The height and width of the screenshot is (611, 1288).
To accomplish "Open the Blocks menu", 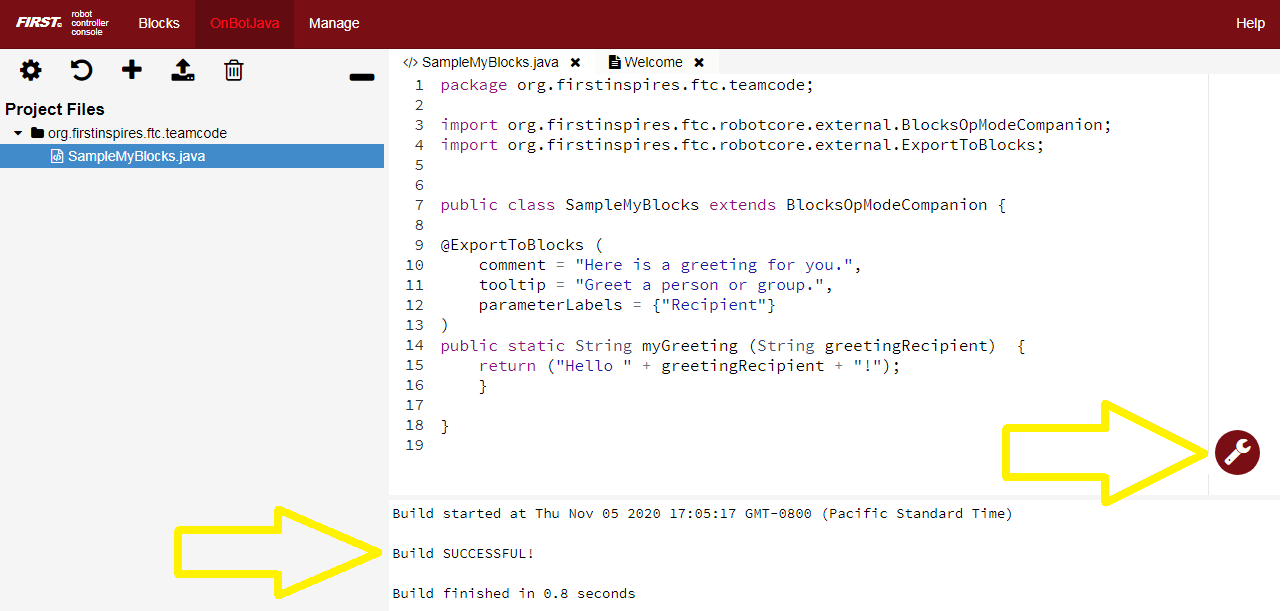I will (159, 23).
